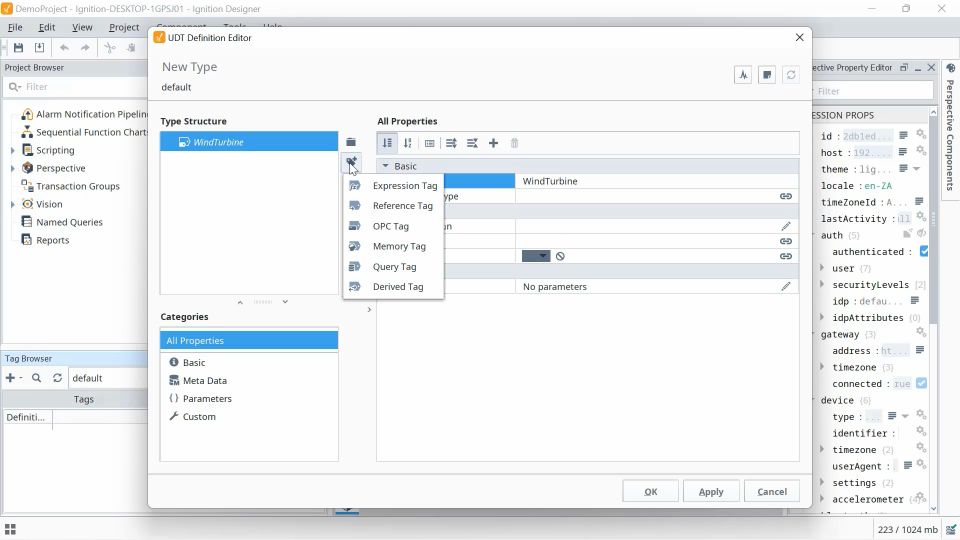Click the collapse all properties icon
Viewport: 960px width, 540px height.
[472, 143]
